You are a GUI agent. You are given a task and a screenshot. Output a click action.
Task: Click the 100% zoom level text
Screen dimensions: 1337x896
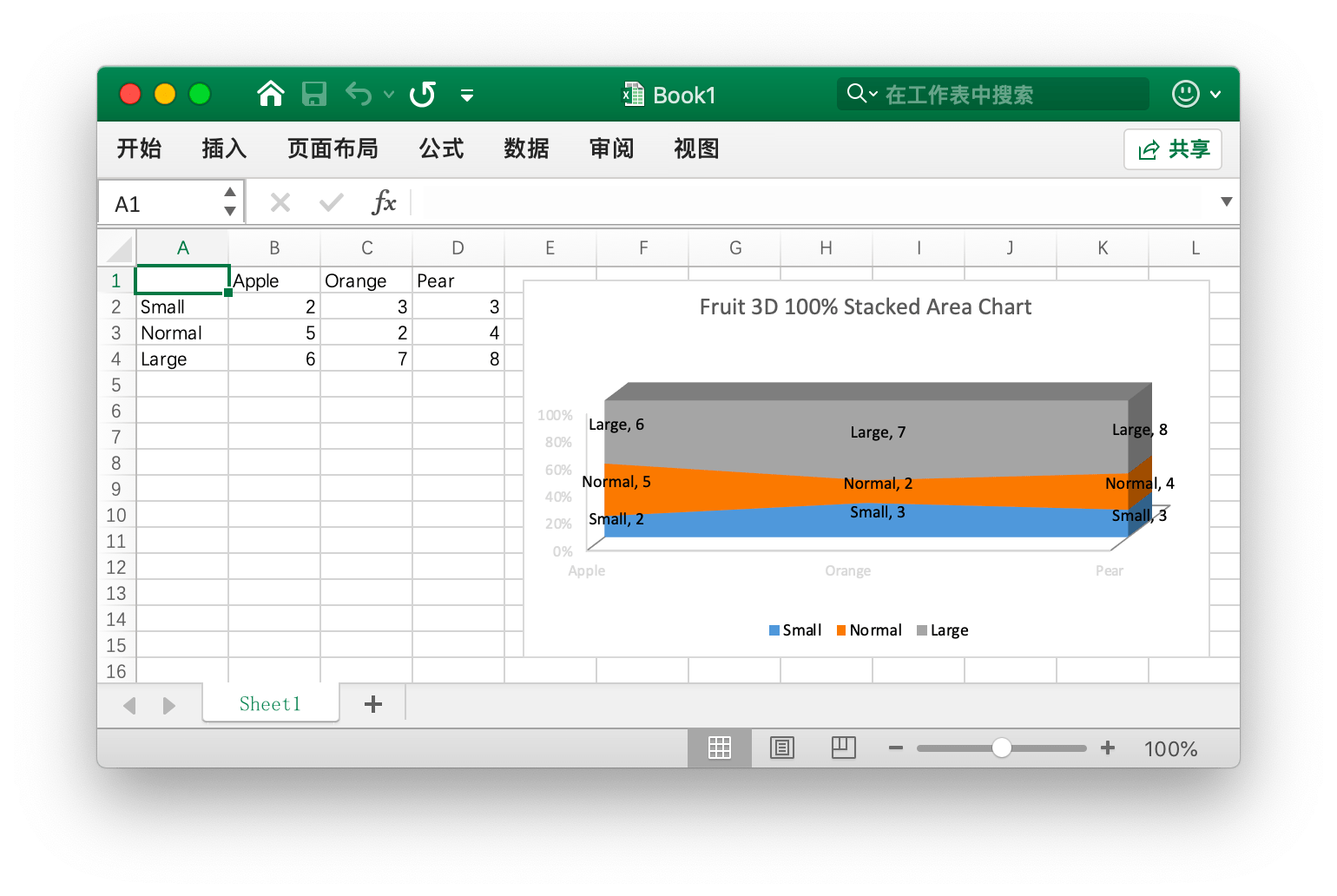(x=1170, y=748)
